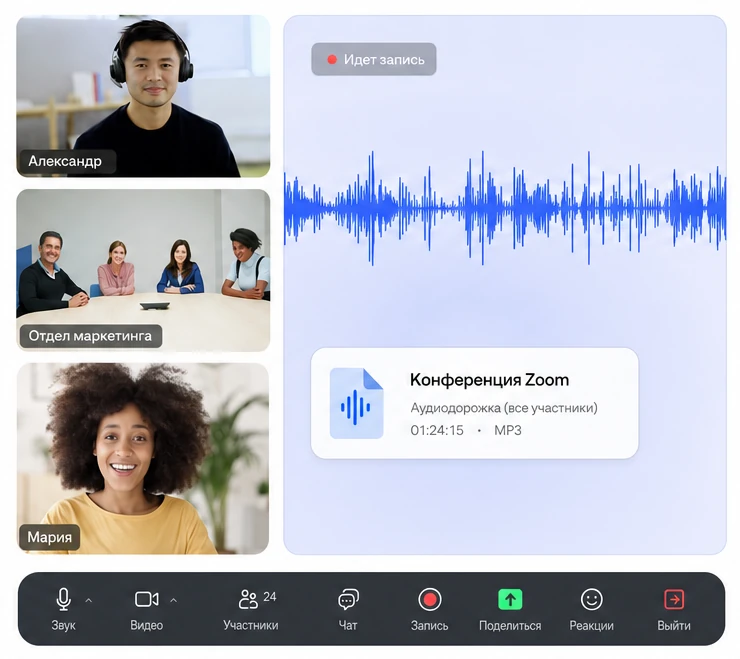Image resolution: width=740 pixels, height=659 pixels.
Task: Click the Звук label in the toolbar
Action: click(x=63, y=625)
